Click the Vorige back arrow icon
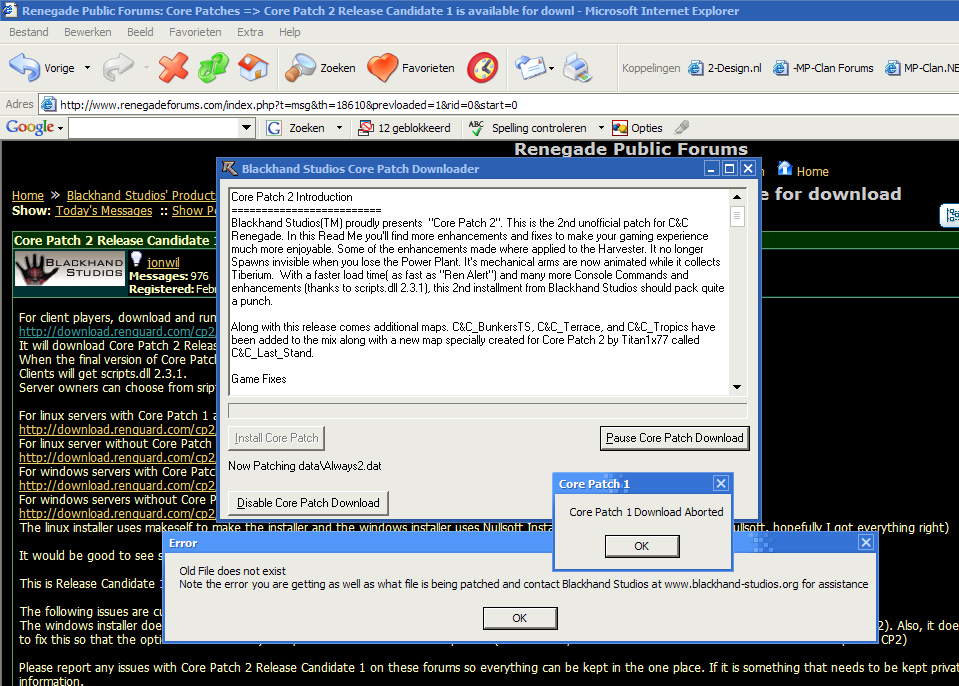Viewport: 959px width, 686px height. pyautogui.click(x=24, y=68)
